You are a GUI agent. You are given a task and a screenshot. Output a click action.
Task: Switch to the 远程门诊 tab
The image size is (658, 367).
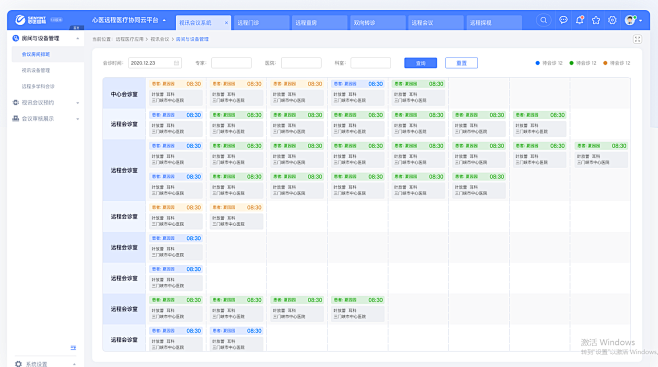point(262,23)
